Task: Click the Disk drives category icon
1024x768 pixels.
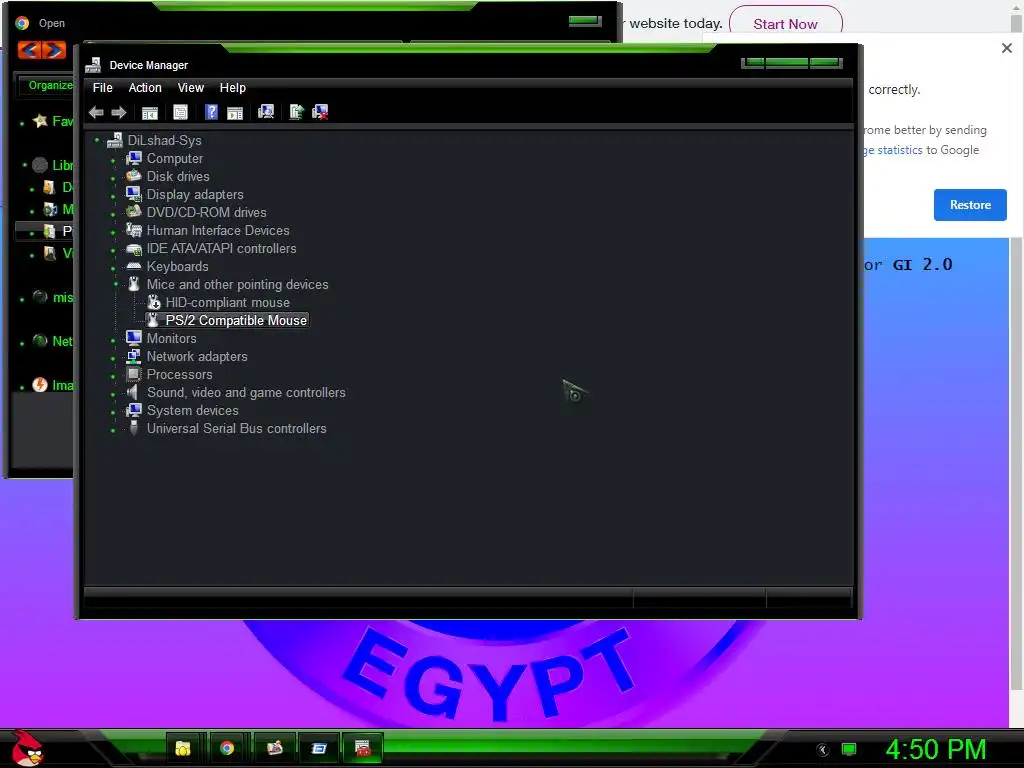Action: coord(134,176)
